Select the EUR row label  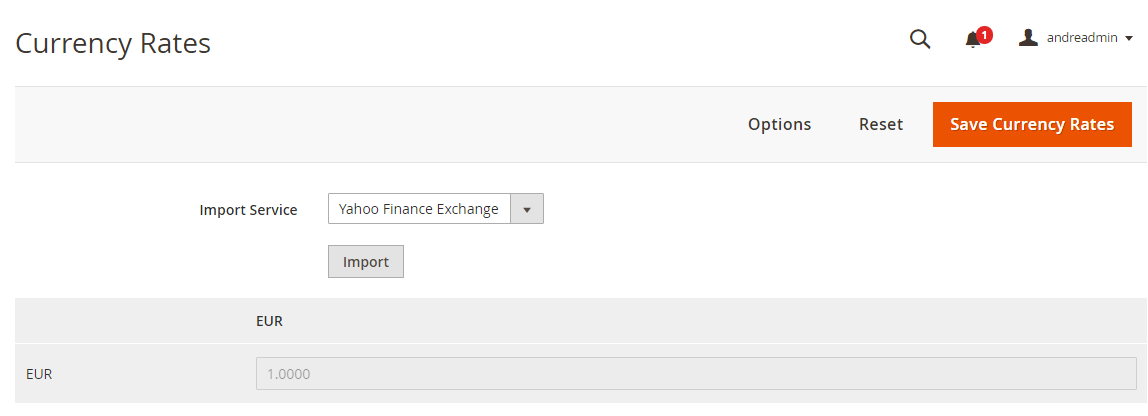tap(39, 374)
